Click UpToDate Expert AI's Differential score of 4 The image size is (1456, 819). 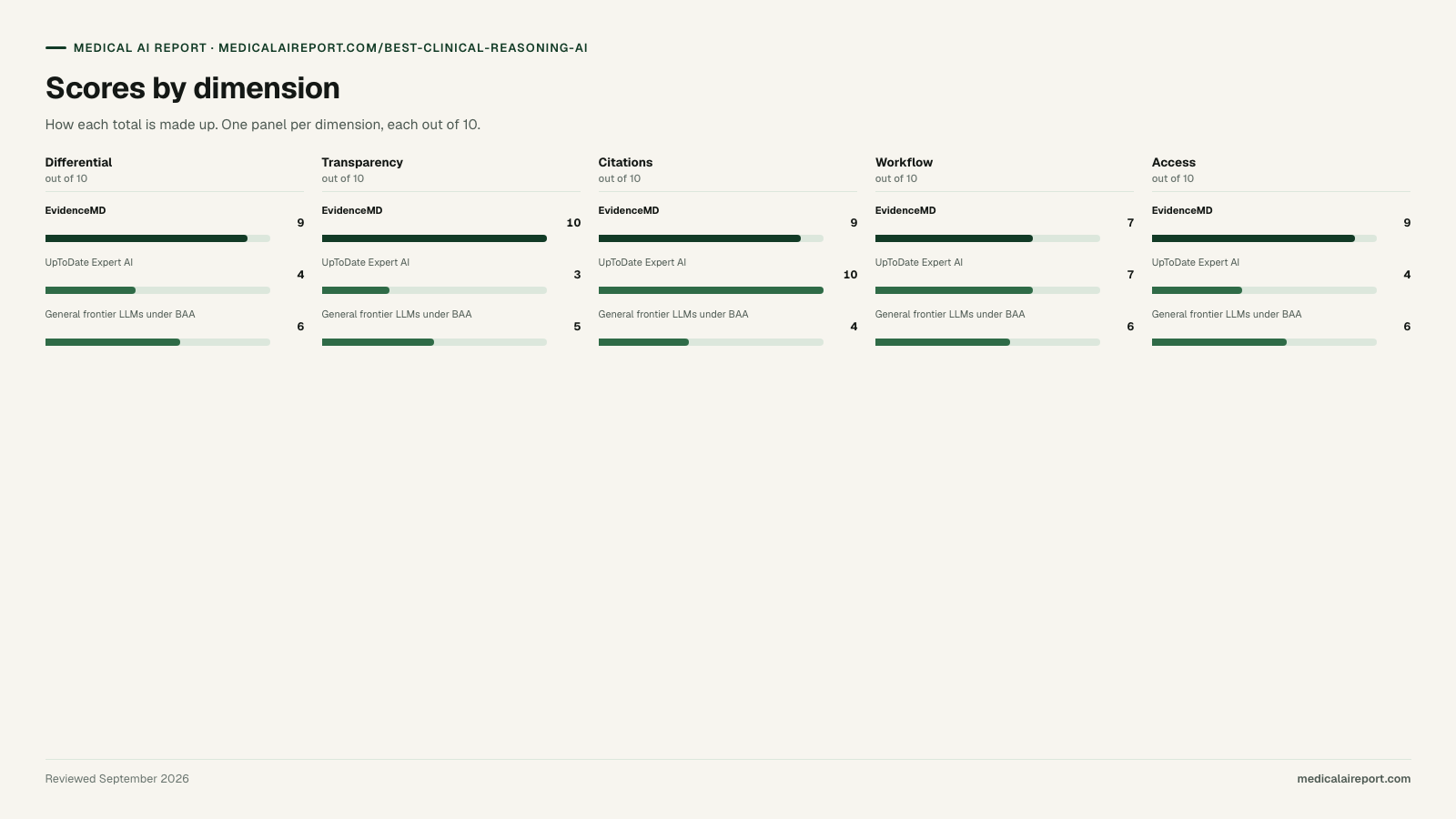click(x=300, y=275)
